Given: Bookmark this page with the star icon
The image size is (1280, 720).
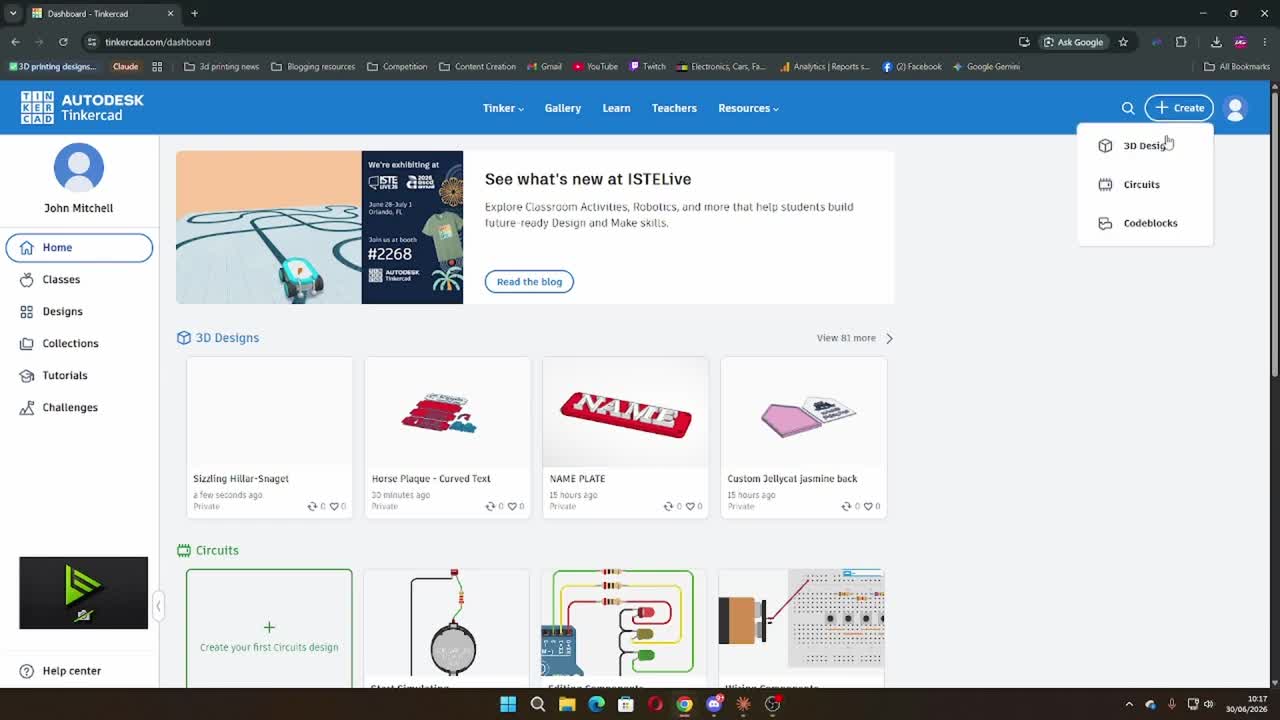Looking at the screenshot, I should (1123, 42).
